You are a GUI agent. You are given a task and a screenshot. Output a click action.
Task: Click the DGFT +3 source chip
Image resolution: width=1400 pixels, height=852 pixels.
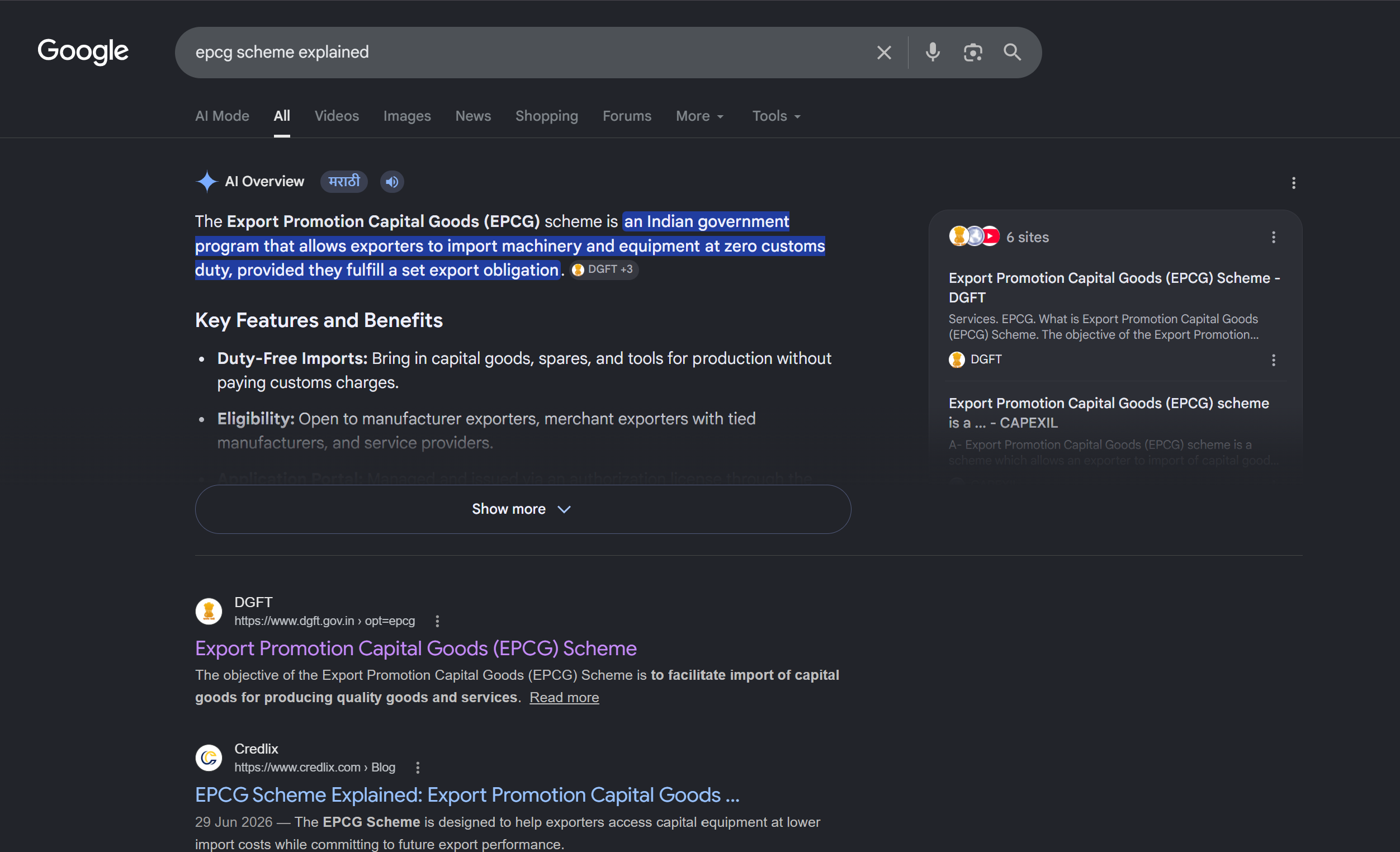pos(604,269)
